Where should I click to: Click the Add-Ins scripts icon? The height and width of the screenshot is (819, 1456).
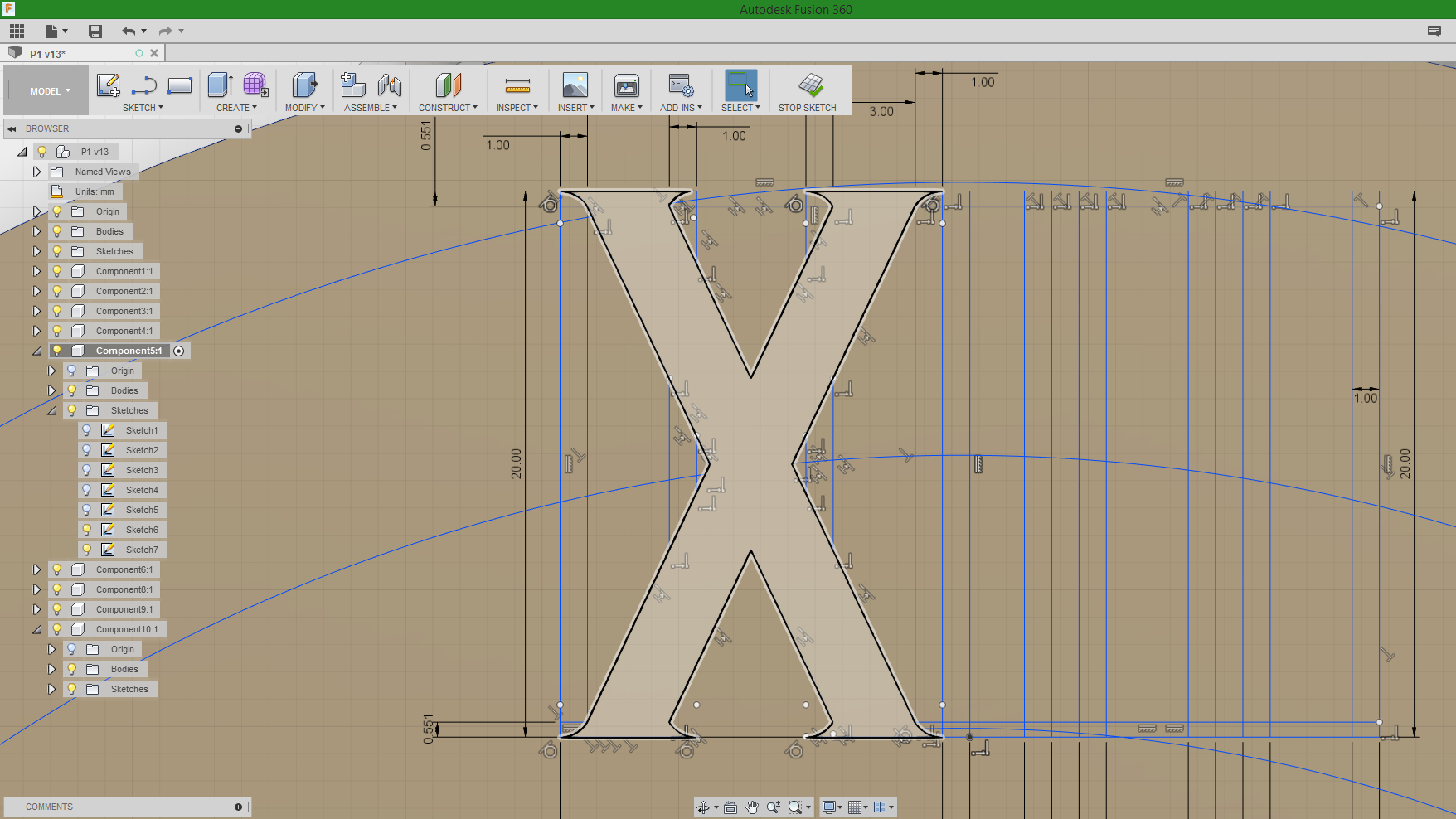(x=681, y=85)
